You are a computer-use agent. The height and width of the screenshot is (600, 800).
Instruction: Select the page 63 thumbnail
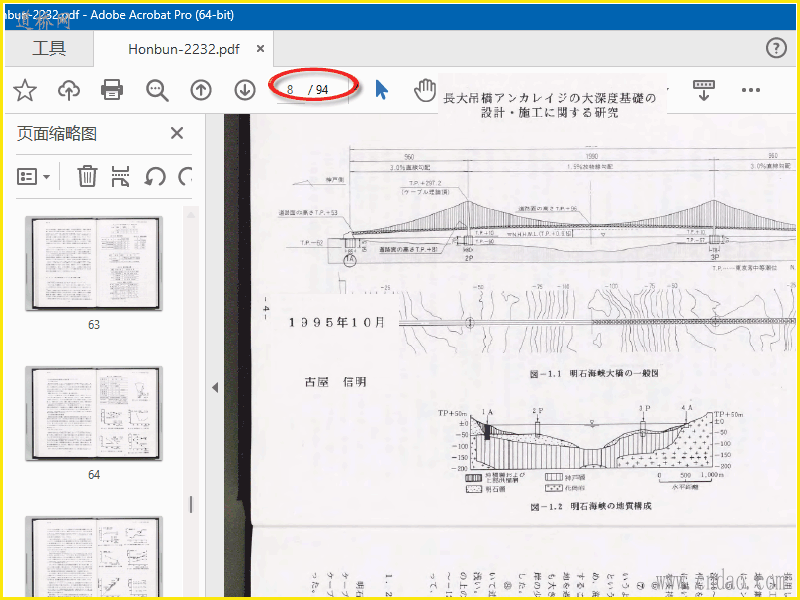tap(94, 263)
